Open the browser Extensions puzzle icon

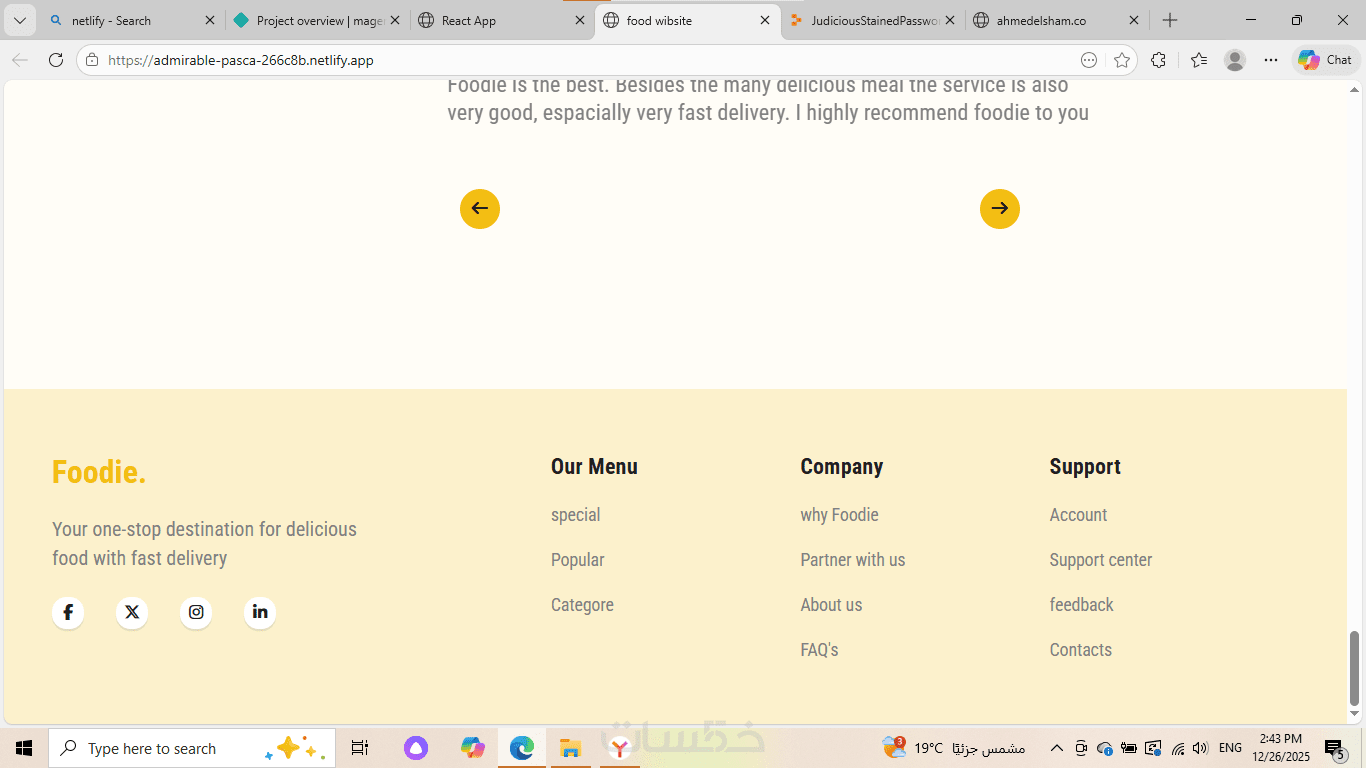coord(1158,60)
